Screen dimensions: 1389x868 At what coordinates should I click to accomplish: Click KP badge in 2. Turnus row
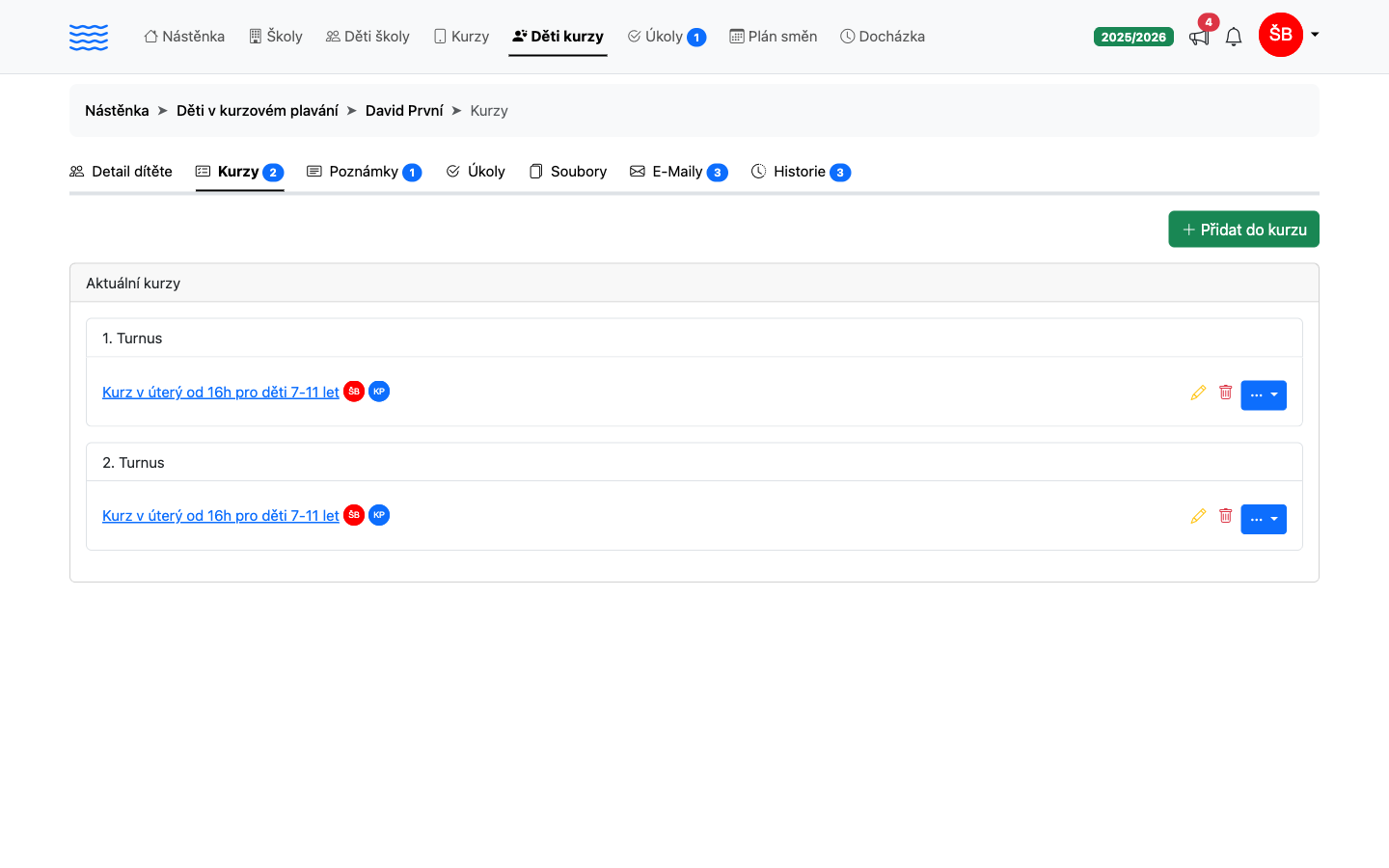pyautogui.click(x=379, y=515)
